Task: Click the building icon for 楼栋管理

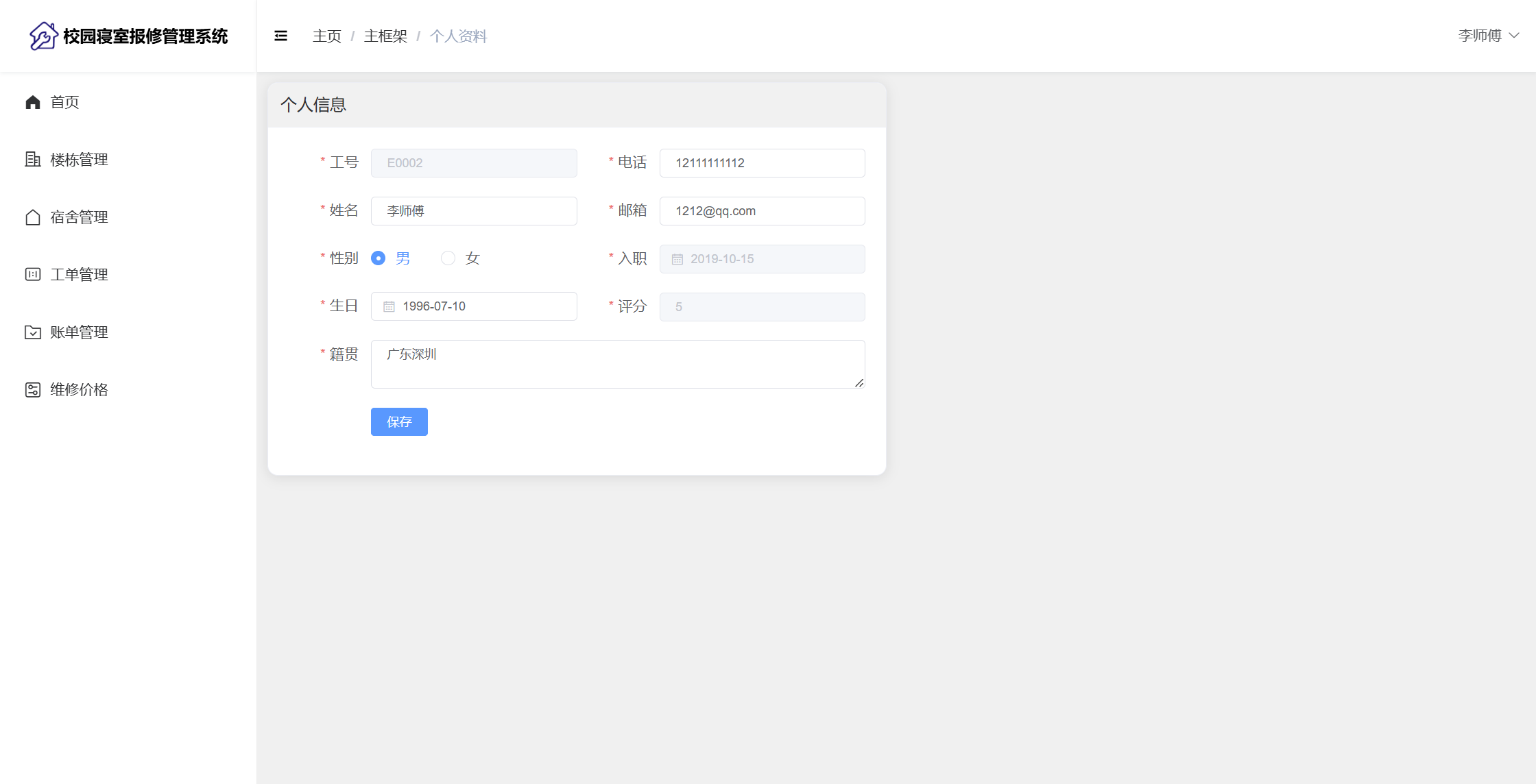Action: tap(33, 160)
